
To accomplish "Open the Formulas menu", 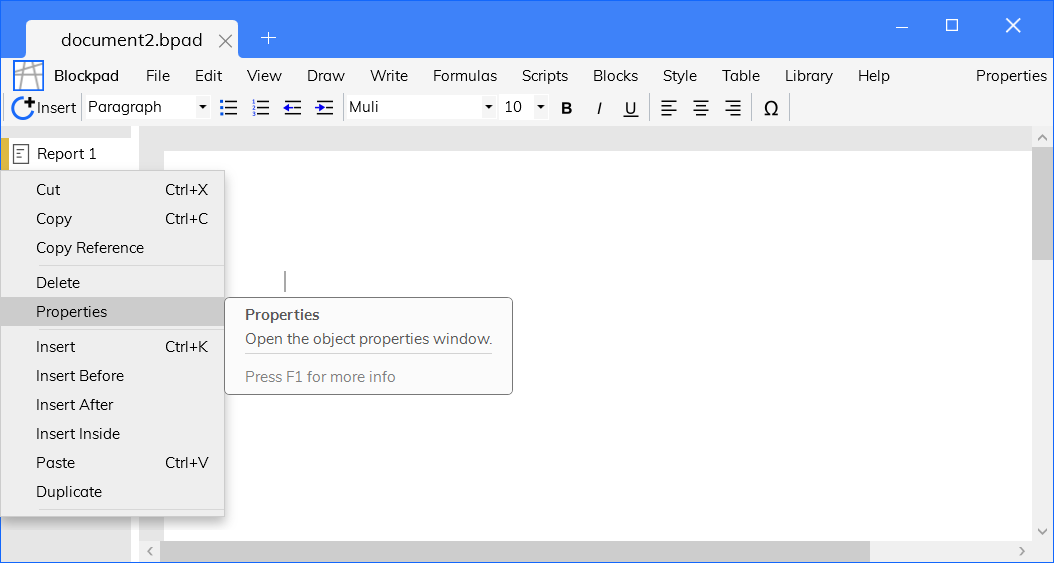I will coord(465,76).
